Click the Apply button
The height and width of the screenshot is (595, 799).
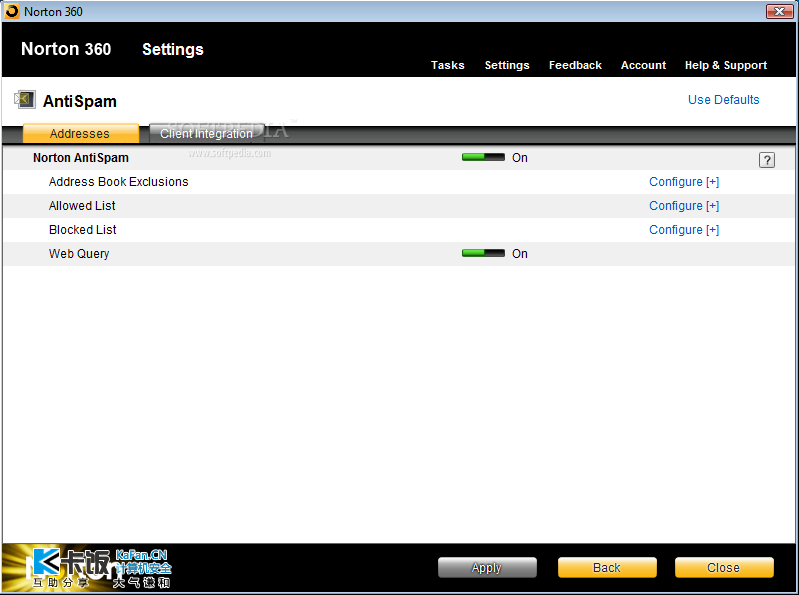pyautogui.click(x=487, y=567)
